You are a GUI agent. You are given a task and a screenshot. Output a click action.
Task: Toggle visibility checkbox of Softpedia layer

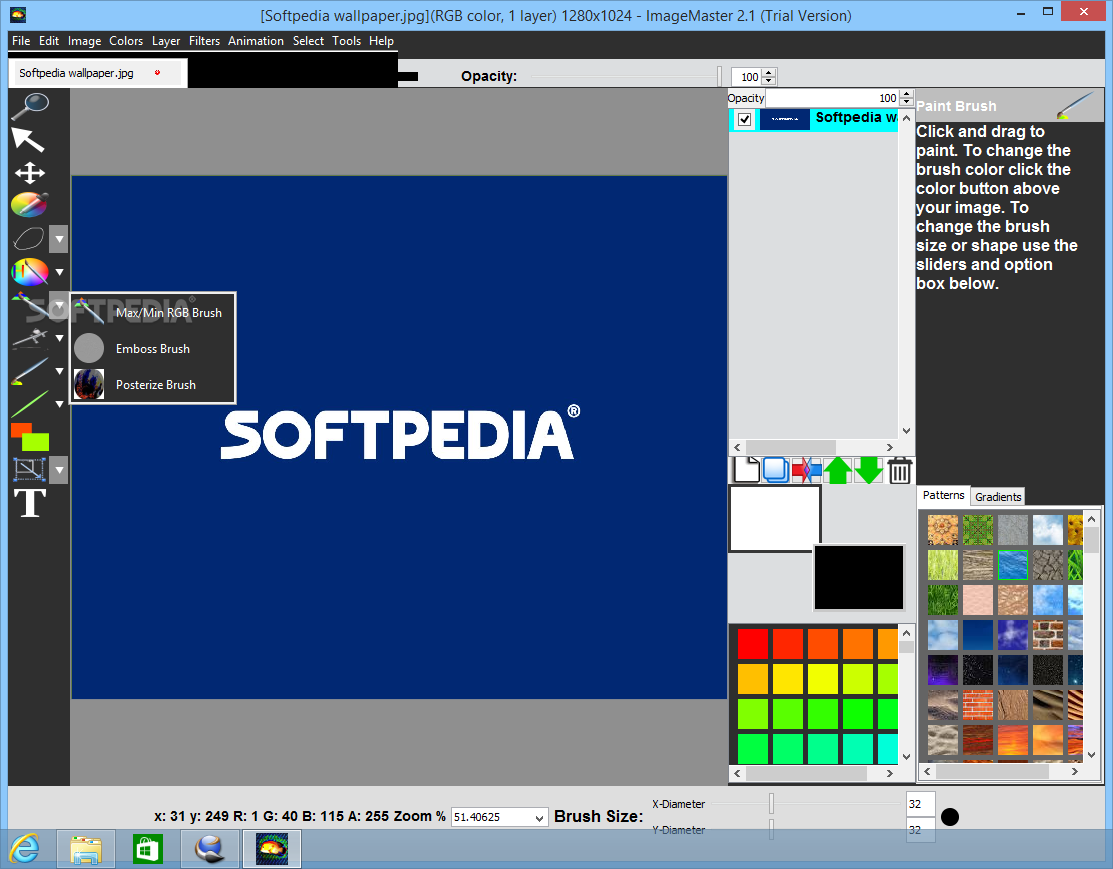[744, 119]
